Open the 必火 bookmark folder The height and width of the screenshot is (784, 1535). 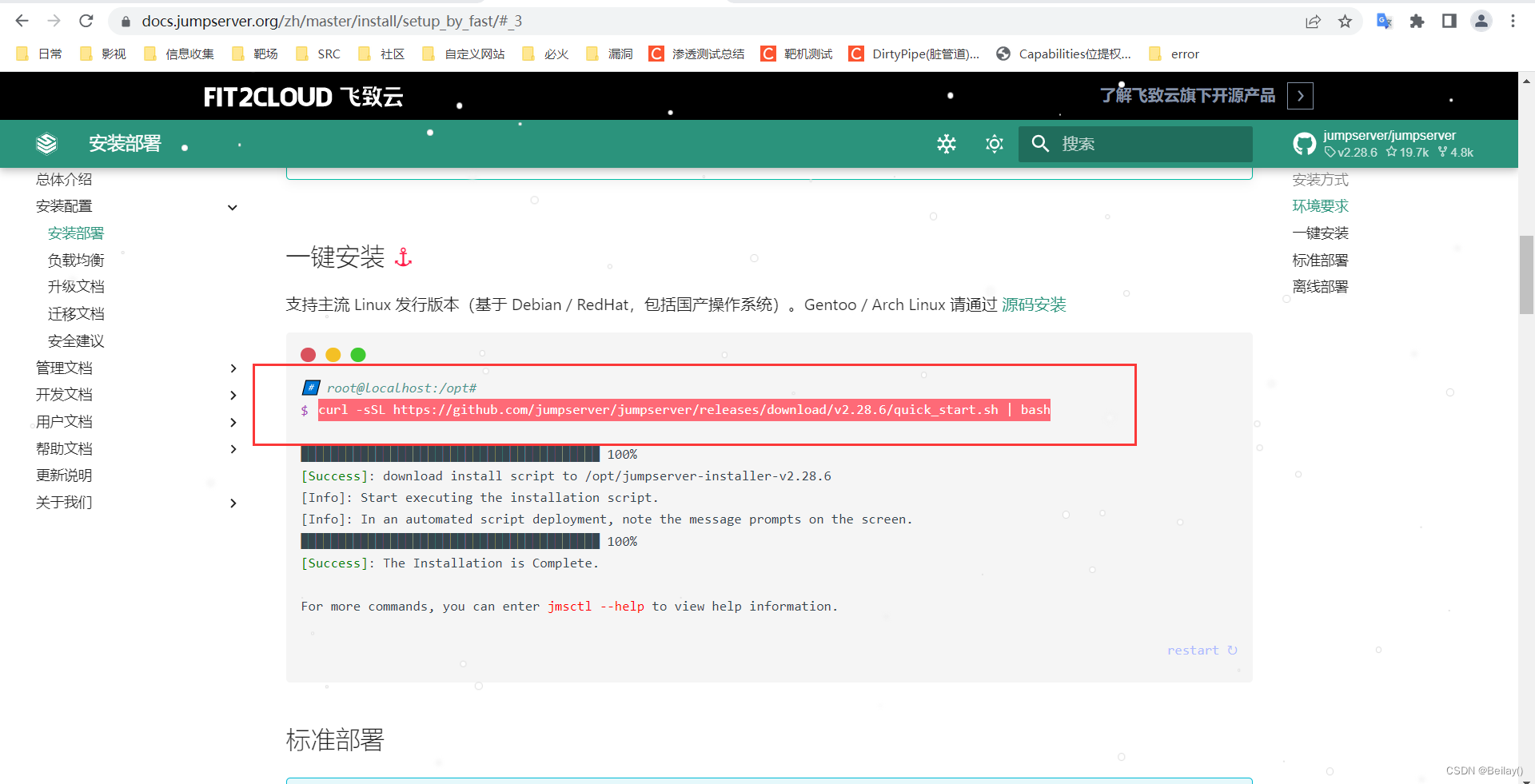click(545, 54)
